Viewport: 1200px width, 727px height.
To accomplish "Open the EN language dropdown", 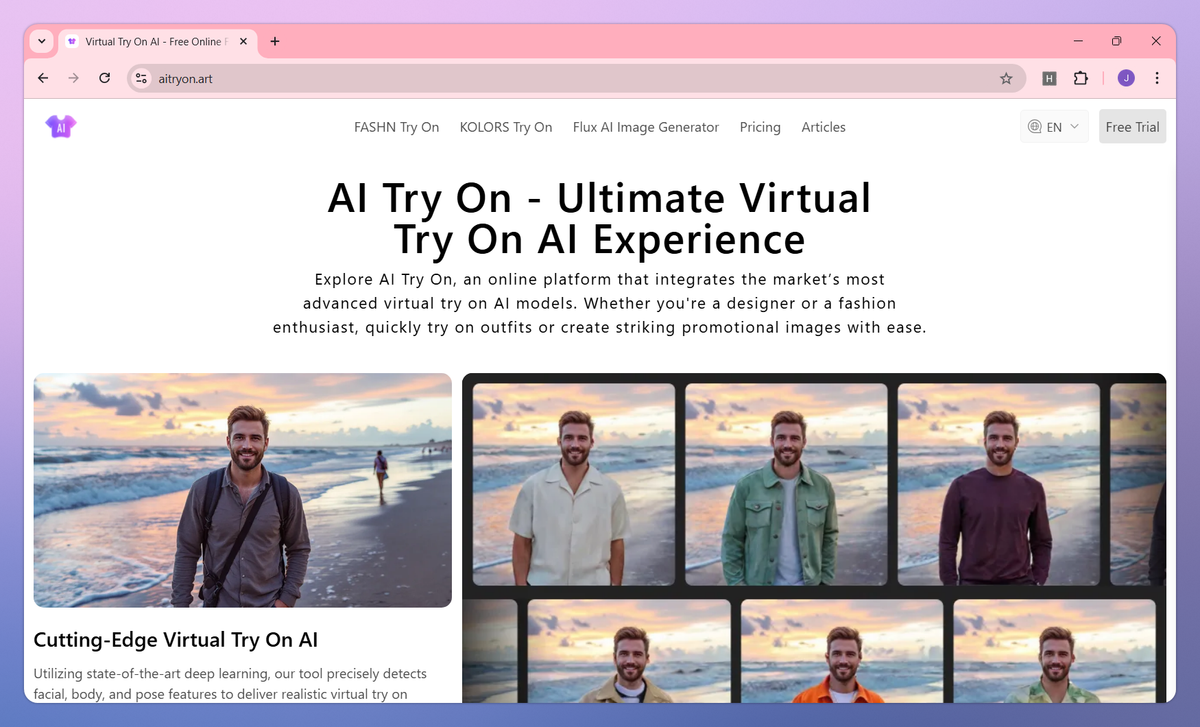I will (x=1055, y=127).
